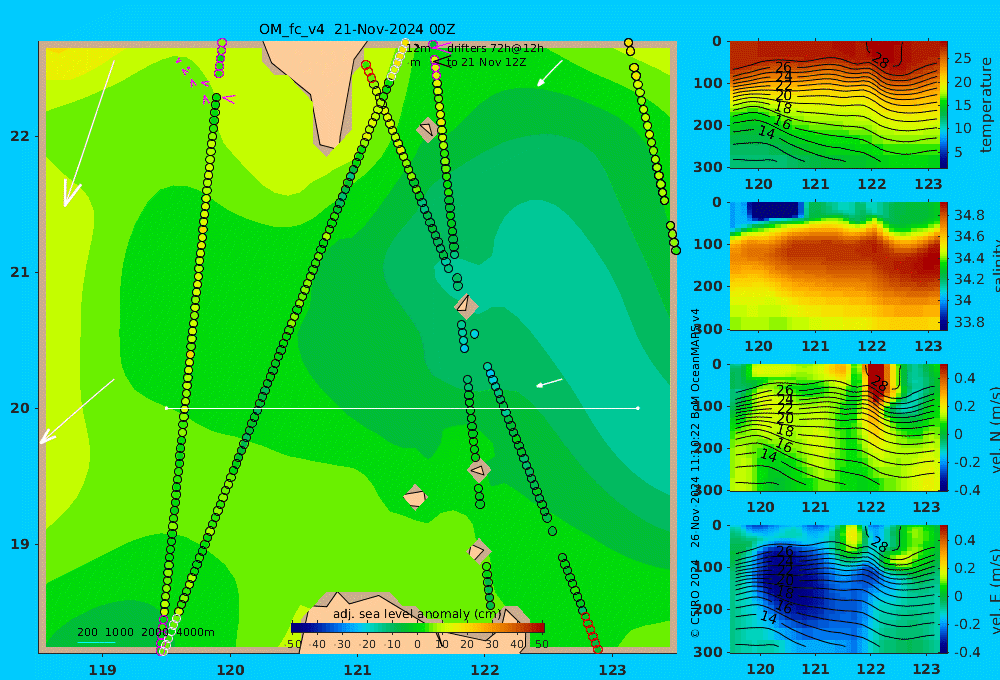This screenshot has width=1000, height=680.
Task: Select the 'drifters 72h@12h' legend text
Action: pos(495,48)
